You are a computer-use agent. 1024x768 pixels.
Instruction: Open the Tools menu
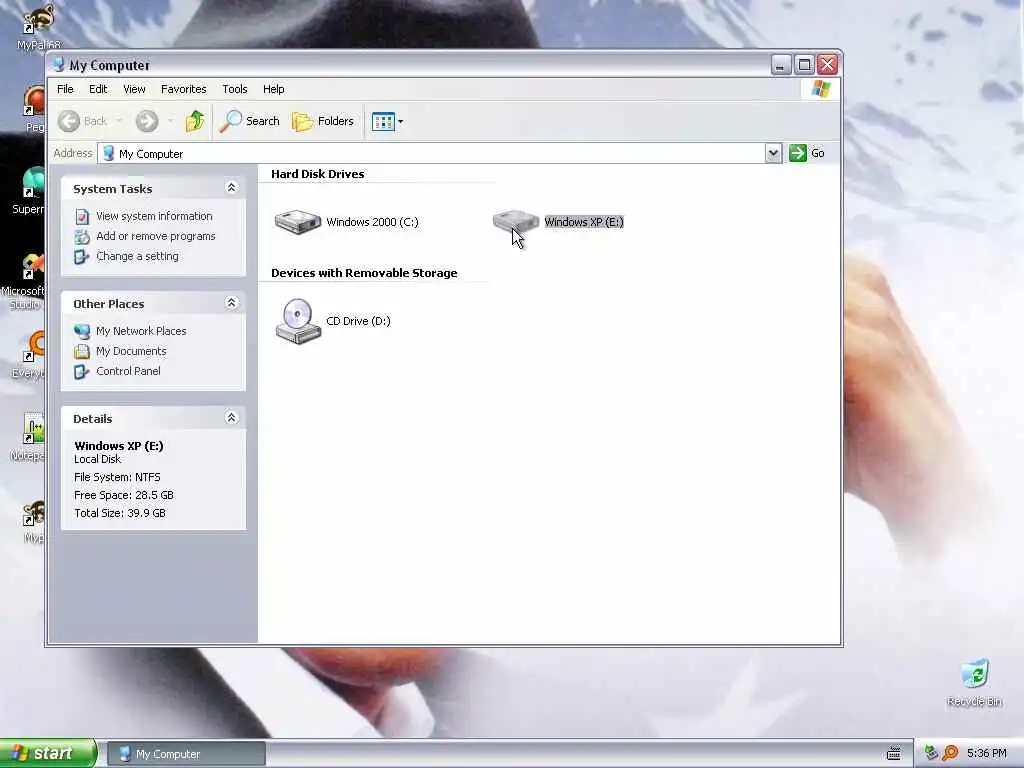pos(234,89)
